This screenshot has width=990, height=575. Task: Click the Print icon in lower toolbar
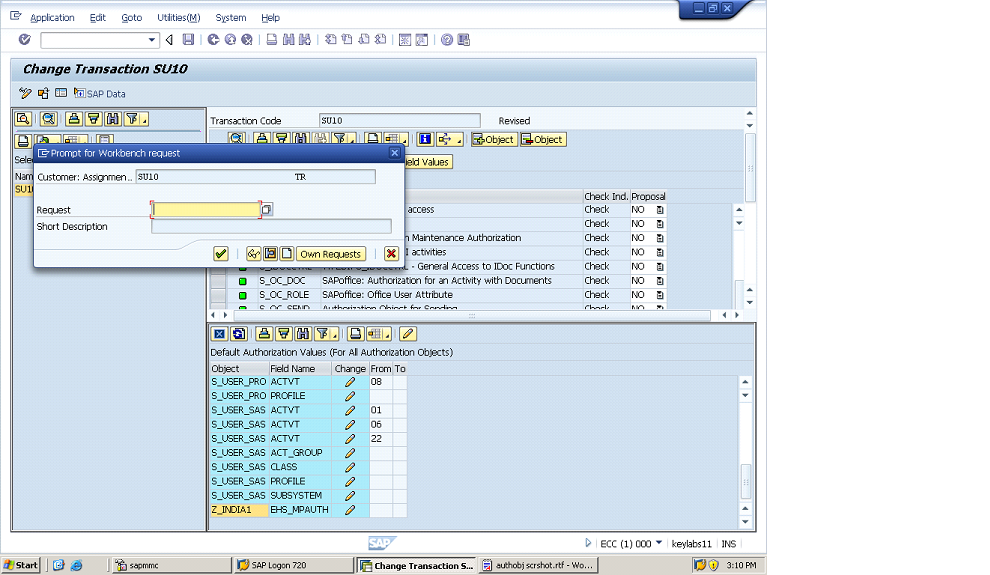[355, 334]
